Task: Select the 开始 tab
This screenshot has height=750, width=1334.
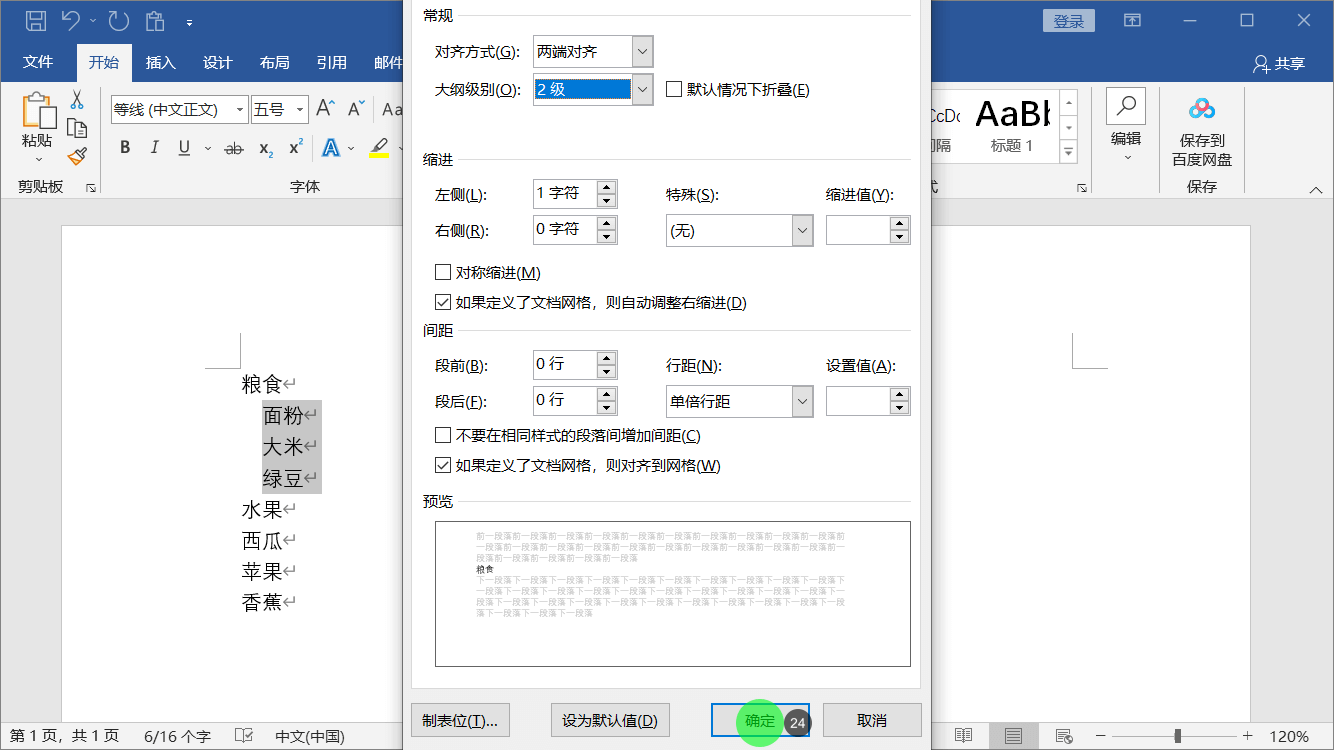Action: pos(103,62)
